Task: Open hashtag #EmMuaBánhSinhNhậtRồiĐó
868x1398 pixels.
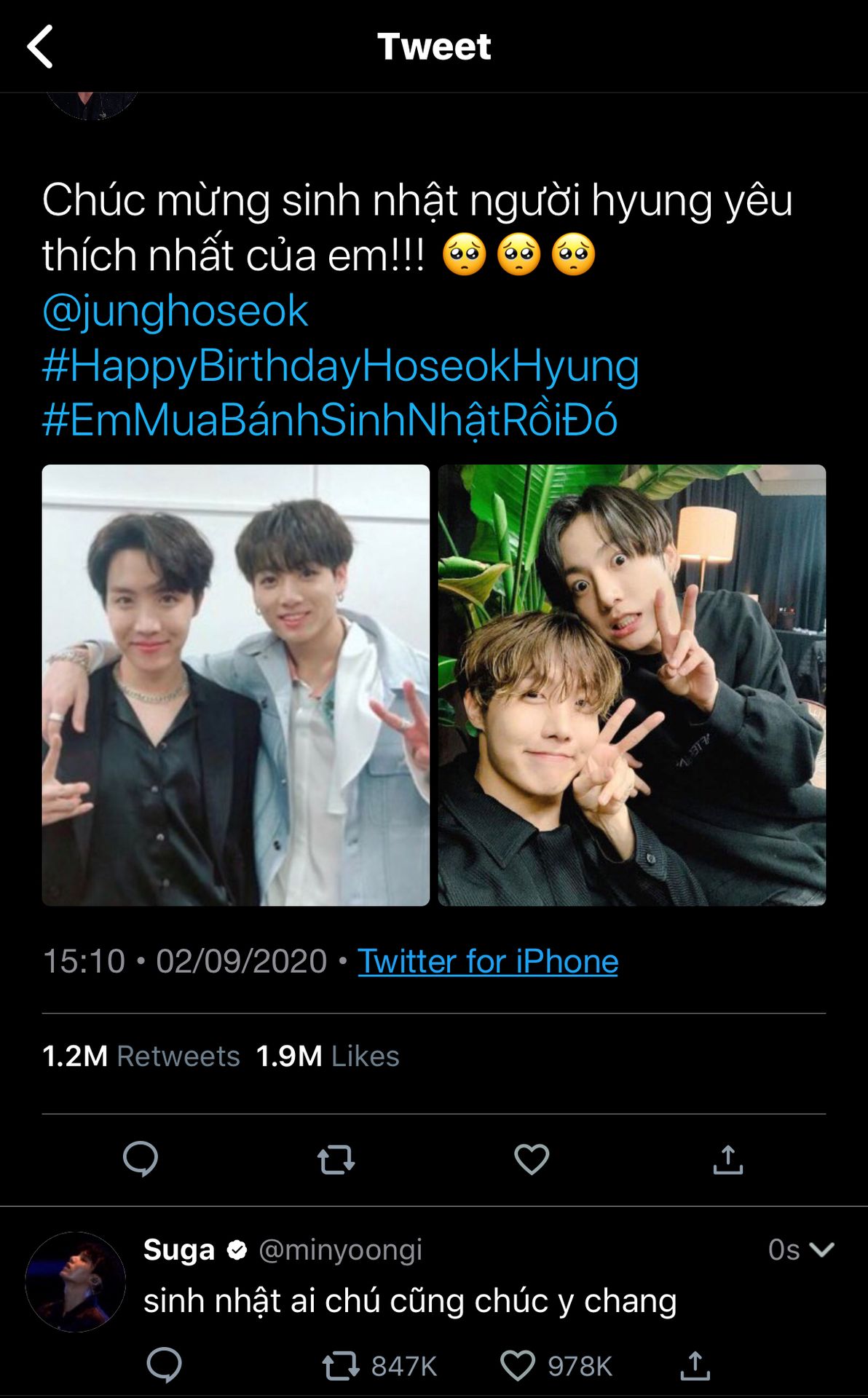Action: [x=329, y=420]
